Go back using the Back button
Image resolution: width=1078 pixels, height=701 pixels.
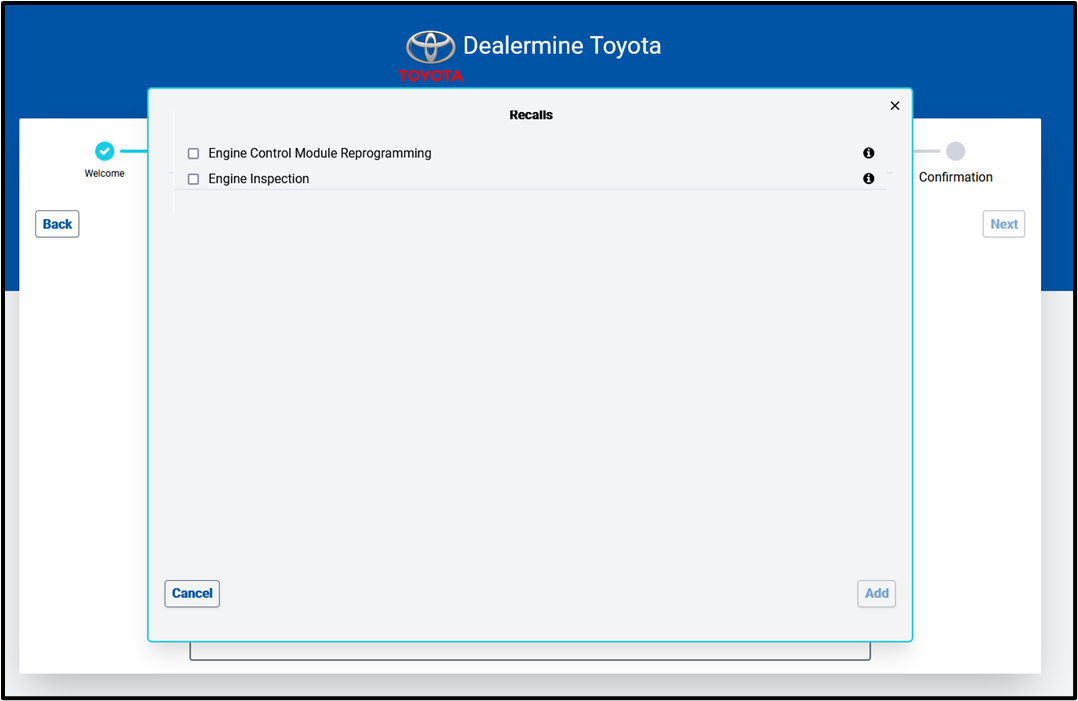[57, 224]
